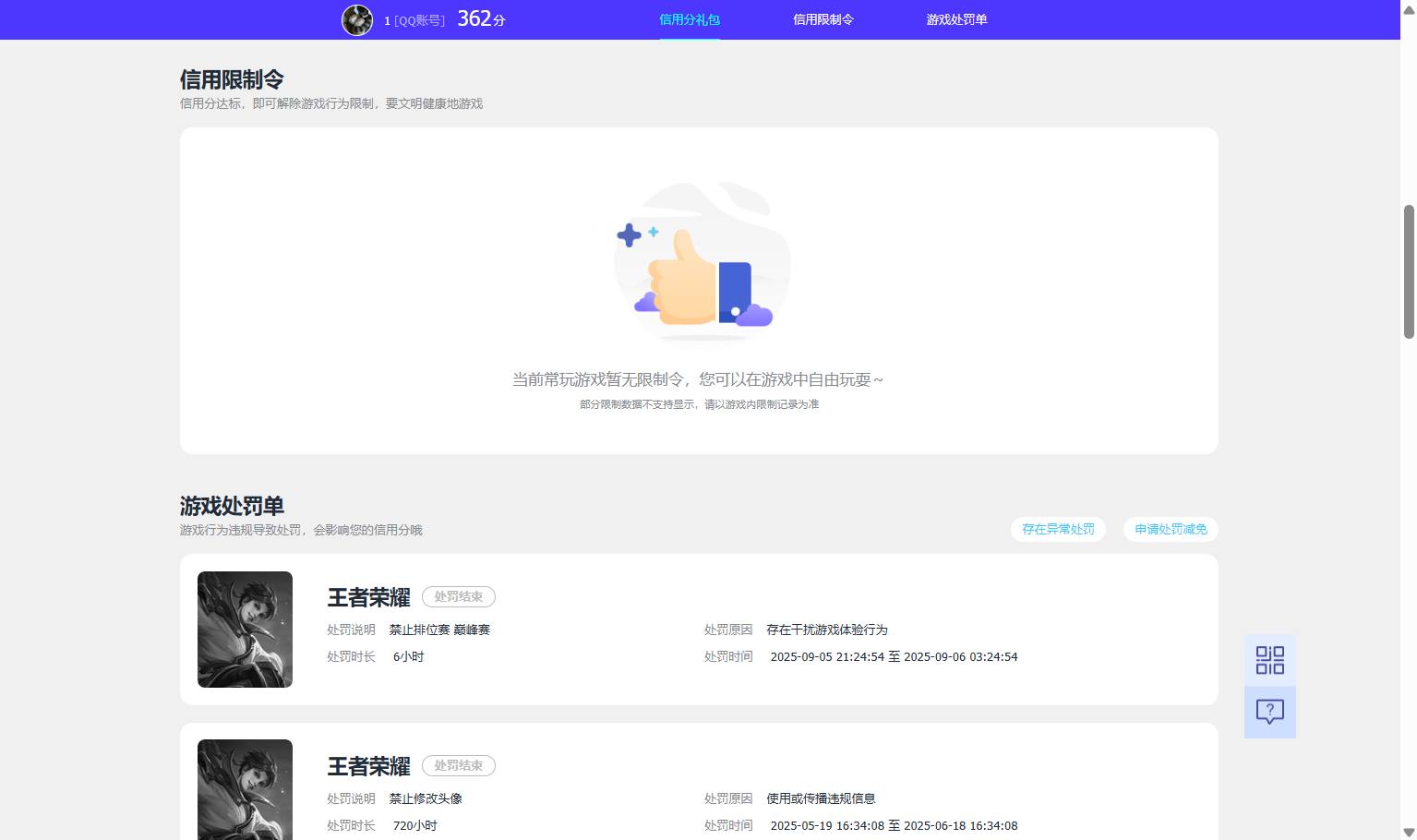Open the help question-mark chat icon
This screenshot has width=1417, height=840.
click(1270, 712)
